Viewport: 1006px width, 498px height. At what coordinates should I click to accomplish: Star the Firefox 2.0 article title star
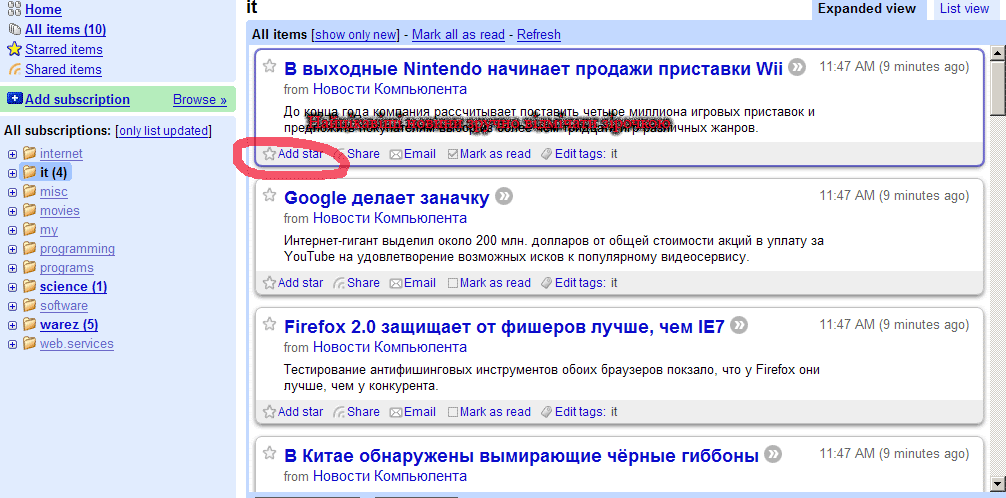tap(270, 324)
